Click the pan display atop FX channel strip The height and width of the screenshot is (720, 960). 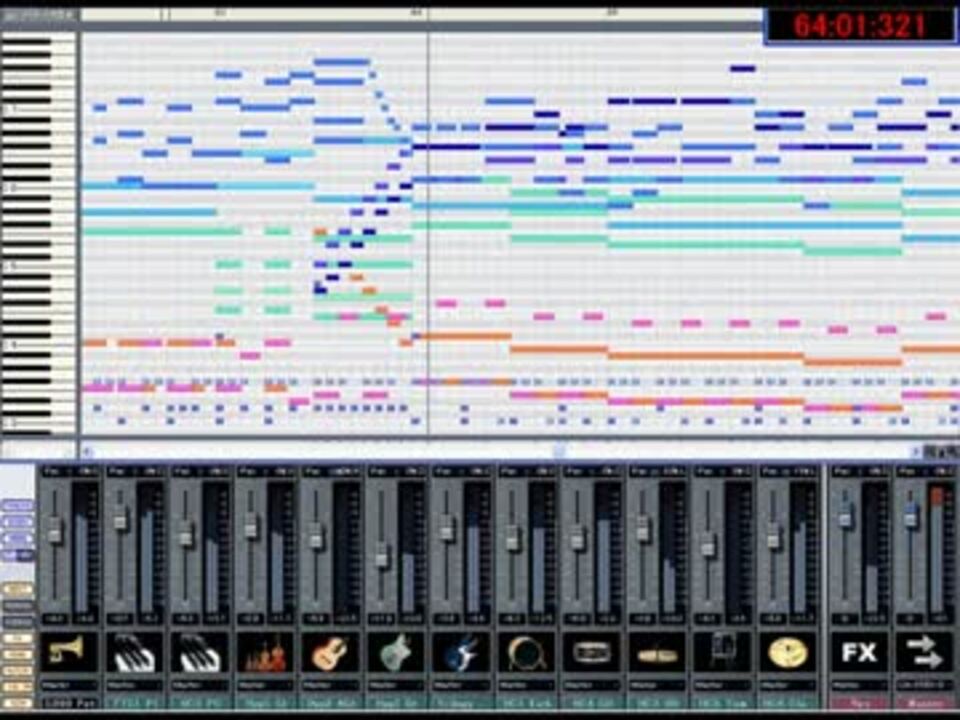point(860,471)
